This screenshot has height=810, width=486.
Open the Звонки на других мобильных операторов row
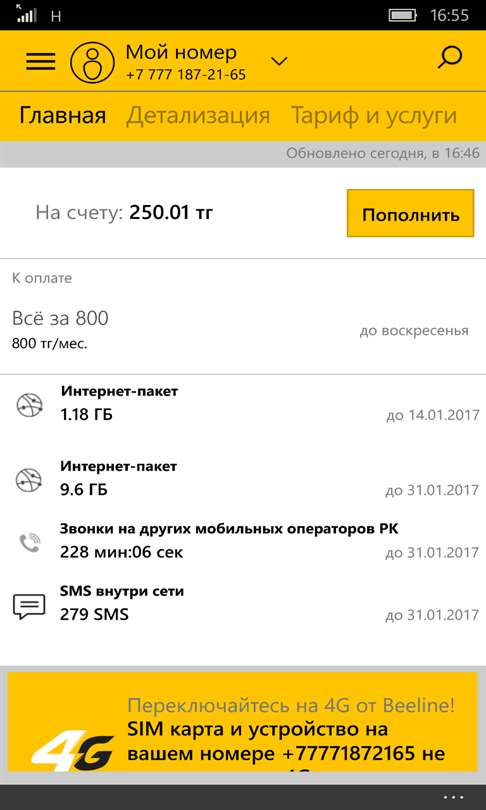243,542
